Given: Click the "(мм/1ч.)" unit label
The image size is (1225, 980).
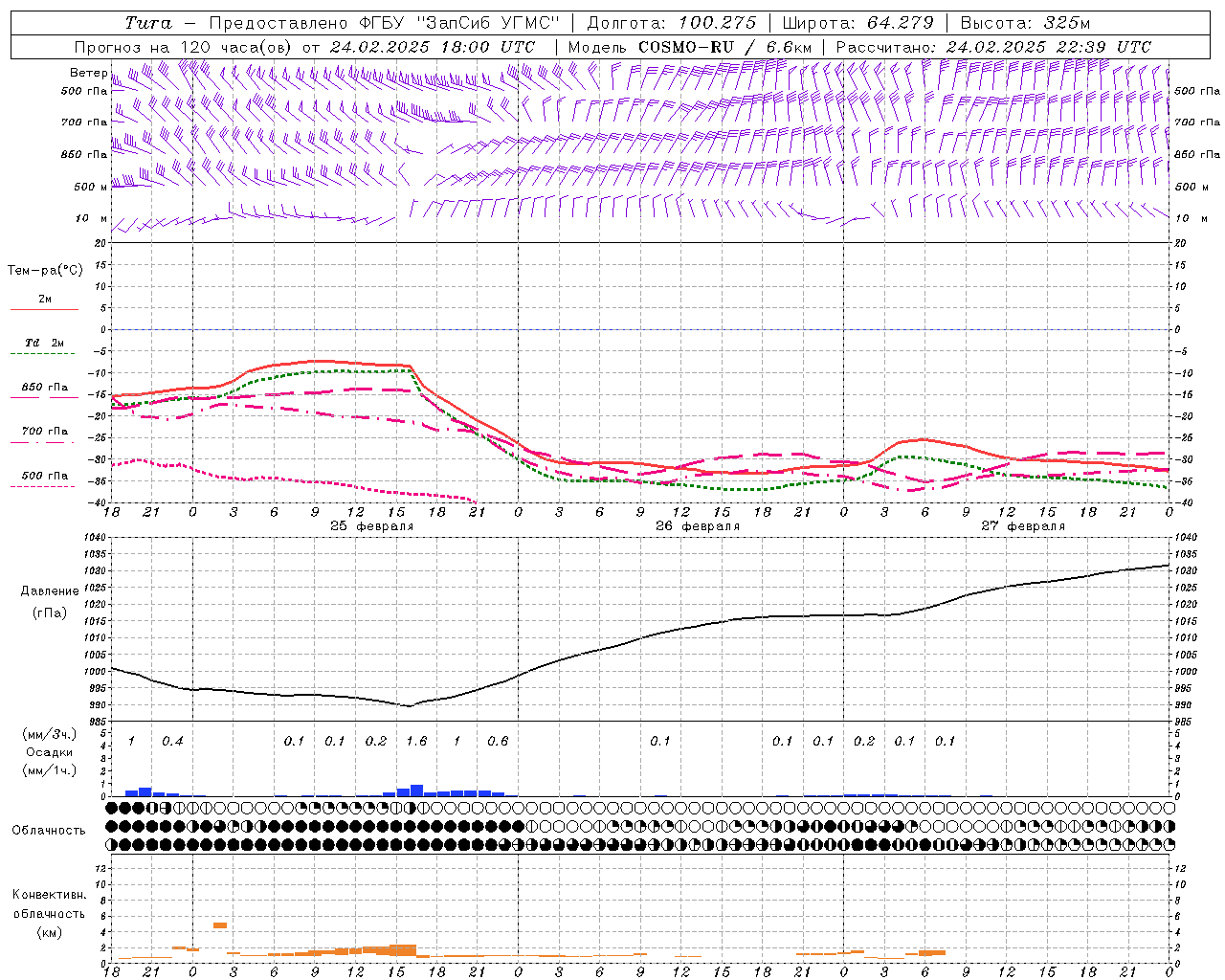Looking at the screenshot, I should (x=50, y=770).
